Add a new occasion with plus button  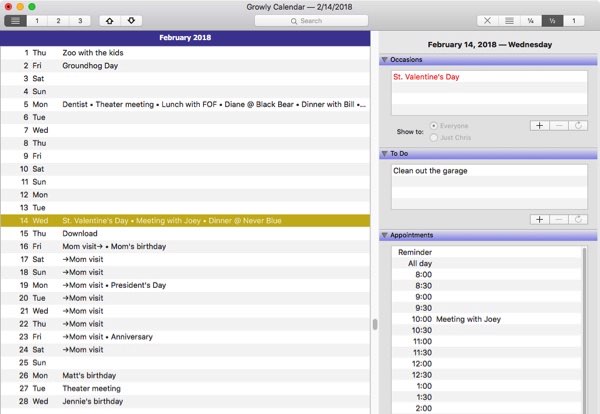pyautogui.click(x=540, y=126)
